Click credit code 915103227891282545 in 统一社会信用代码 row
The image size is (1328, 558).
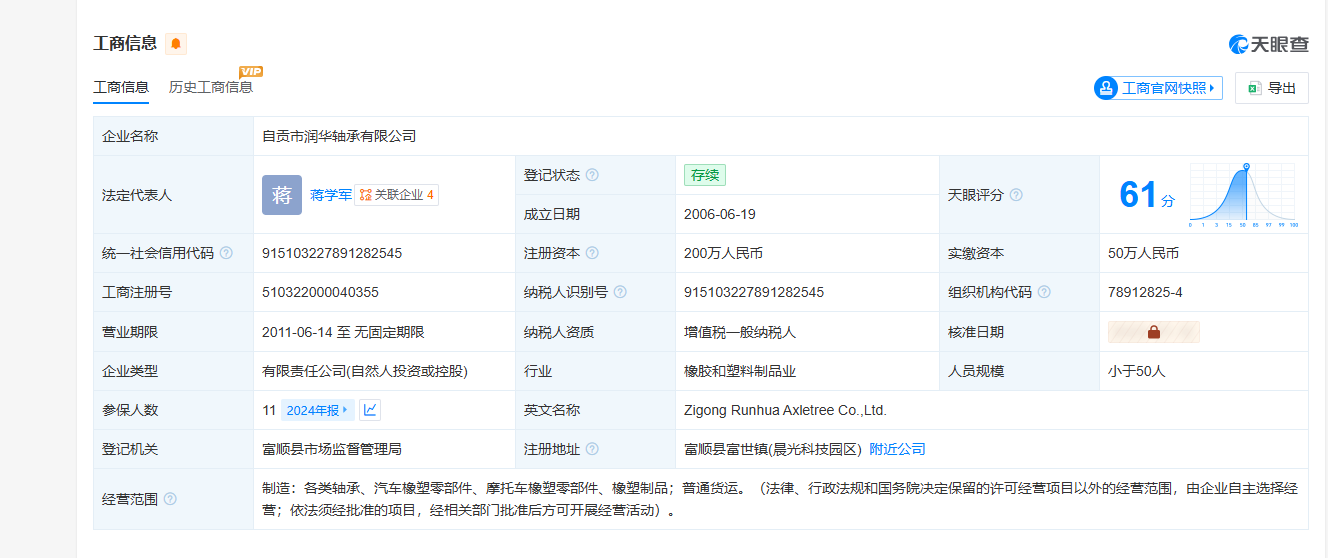coord(332,253)
